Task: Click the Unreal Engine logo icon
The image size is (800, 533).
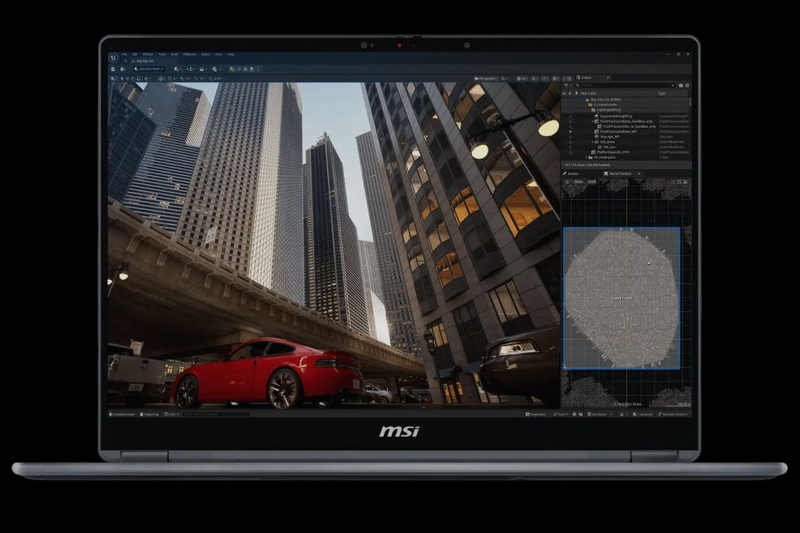Action: point(113,58)
